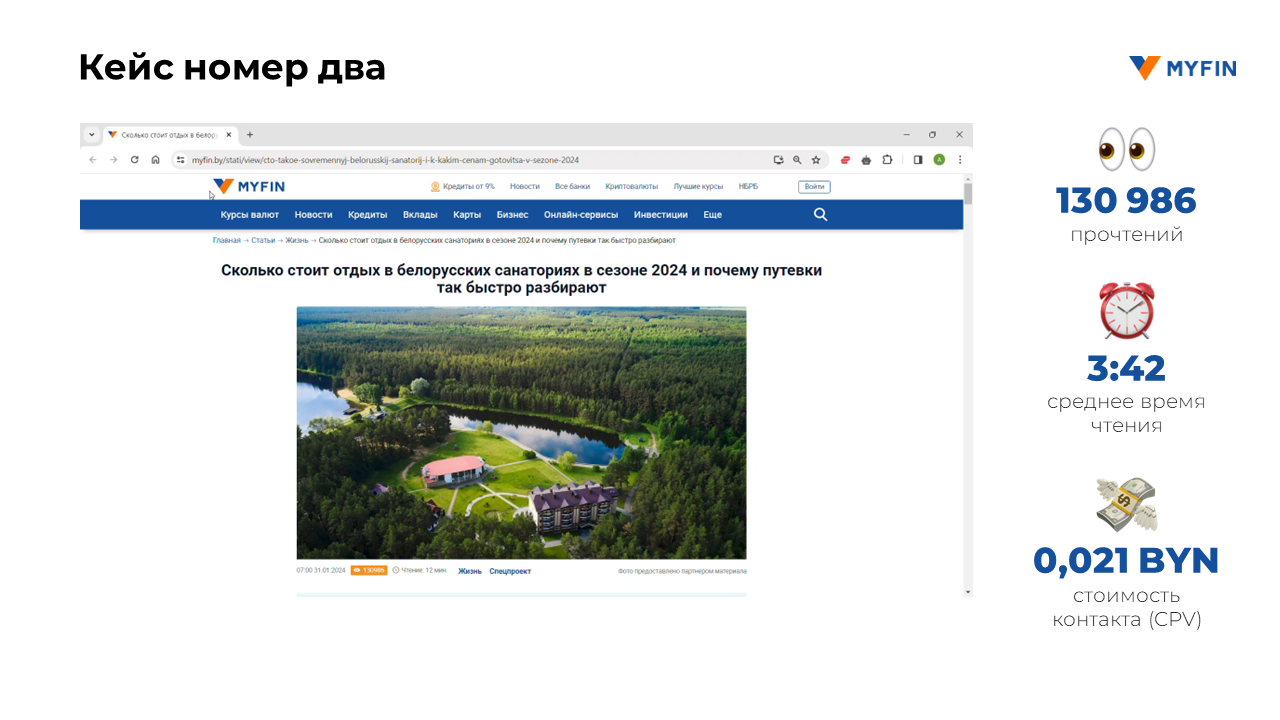Open a new browser tab
The width and height of the screenshot is (1280, 720).
(x=250, y=135)
